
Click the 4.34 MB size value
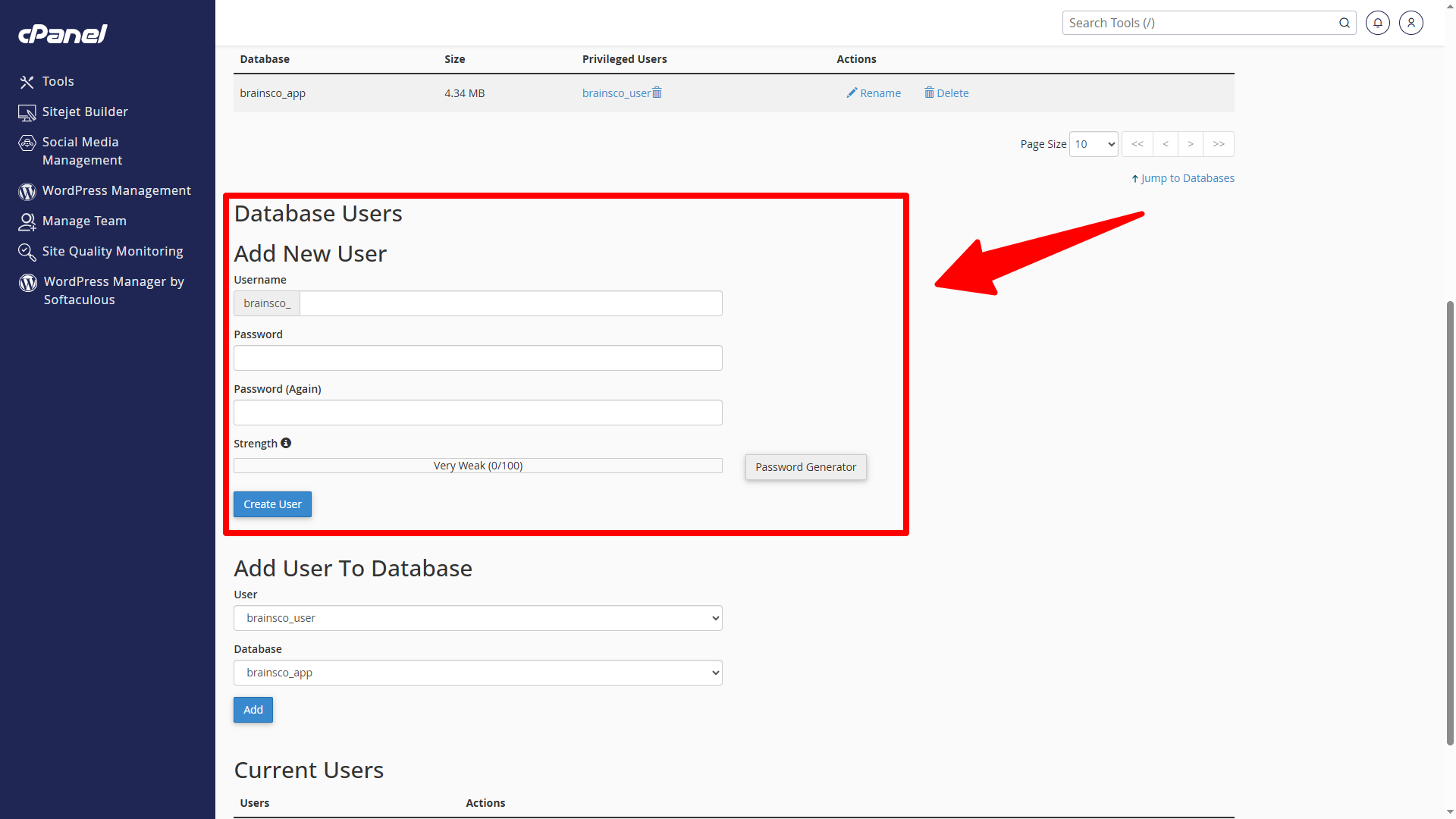464,93
